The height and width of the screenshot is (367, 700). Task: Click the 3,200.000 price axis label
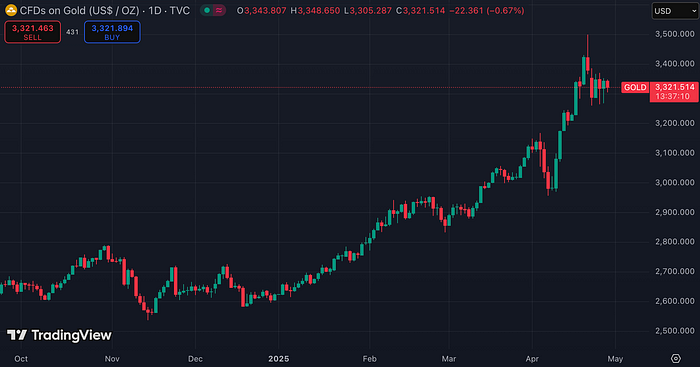click(x=675, y=123)
